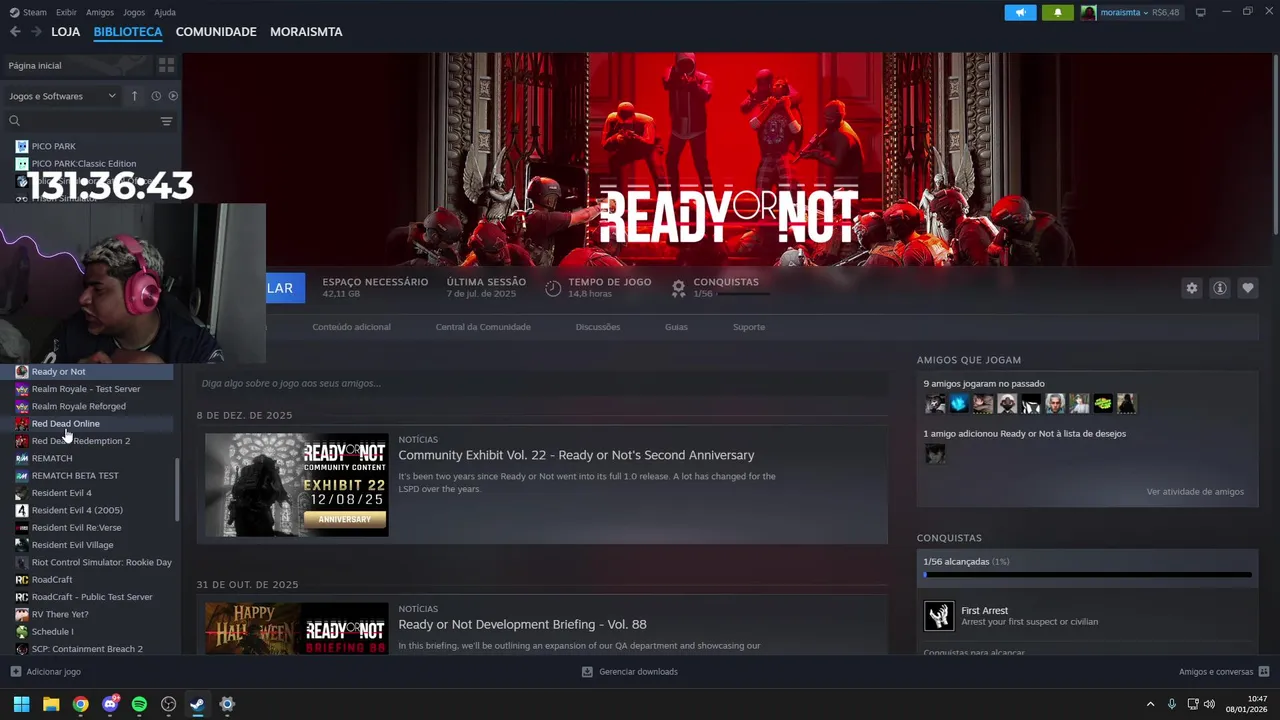Open Google Chrome from taskbar
This screenshot has width=1280, height=720.
tap(80, 704)
